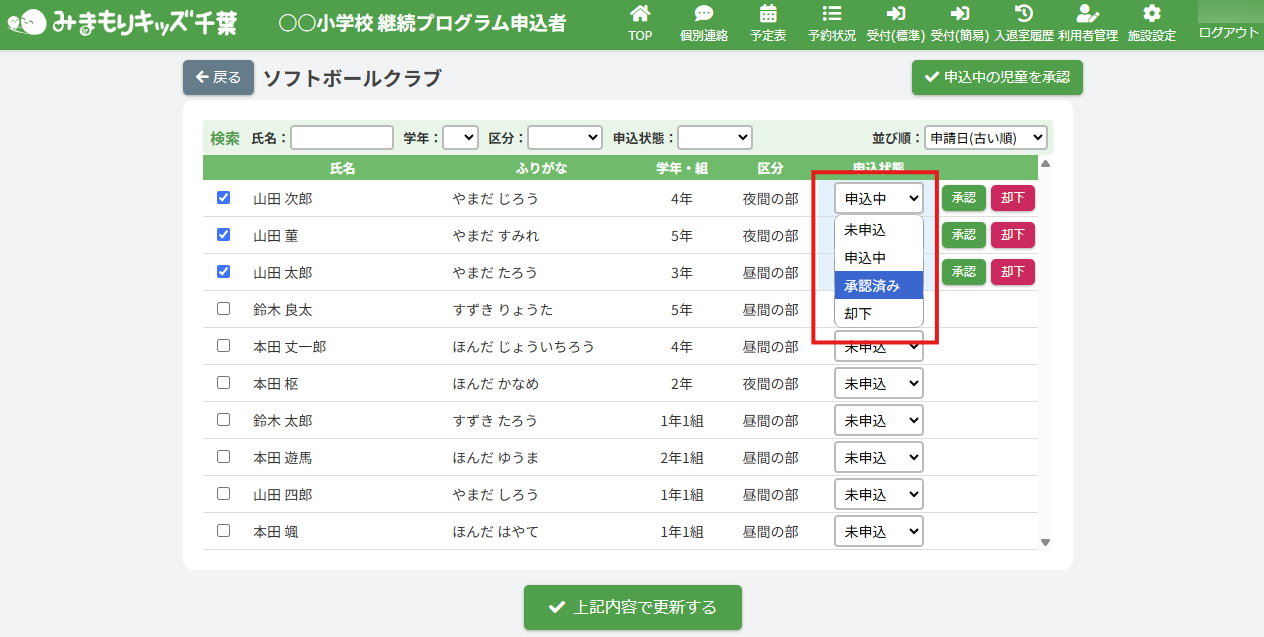Screen dimensions: 1264x637
Task: Select 承認済み in the open status list
Action: point(878,286)
